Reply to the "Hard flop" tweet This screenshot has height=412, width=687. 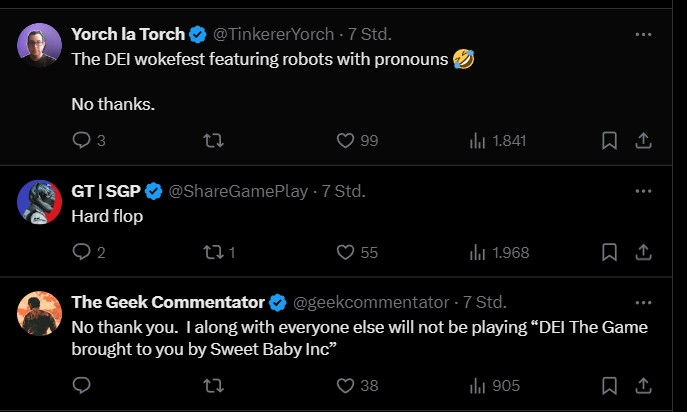82,252
